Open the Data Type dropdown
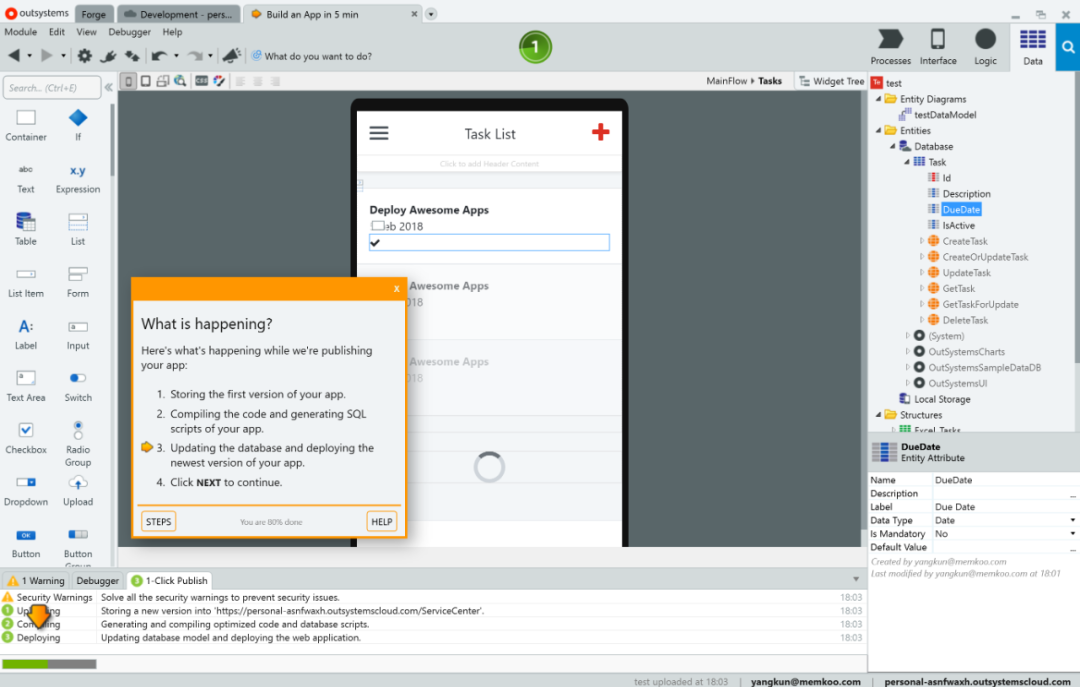1080x687 pixels. point(1004,520)
